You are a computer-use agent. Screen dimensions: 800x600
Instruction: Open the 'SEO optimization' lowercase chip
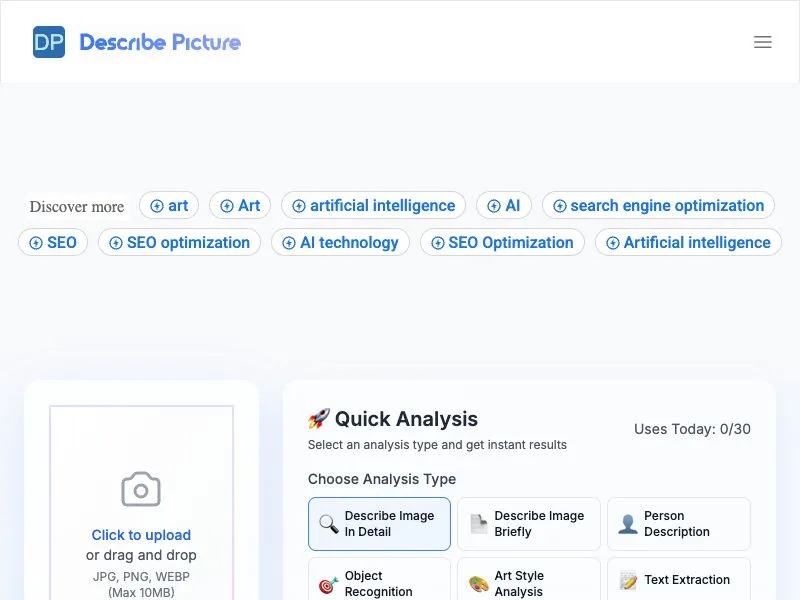tap(180, 242)
